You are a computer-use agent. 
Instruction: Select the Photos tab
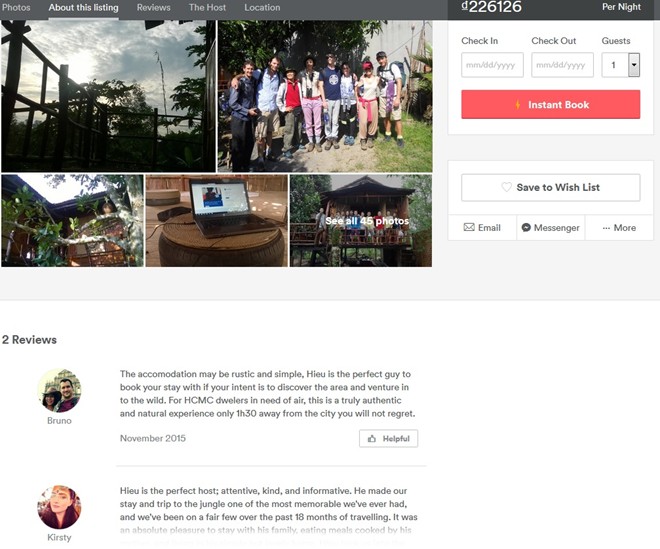tap(16, 8)
